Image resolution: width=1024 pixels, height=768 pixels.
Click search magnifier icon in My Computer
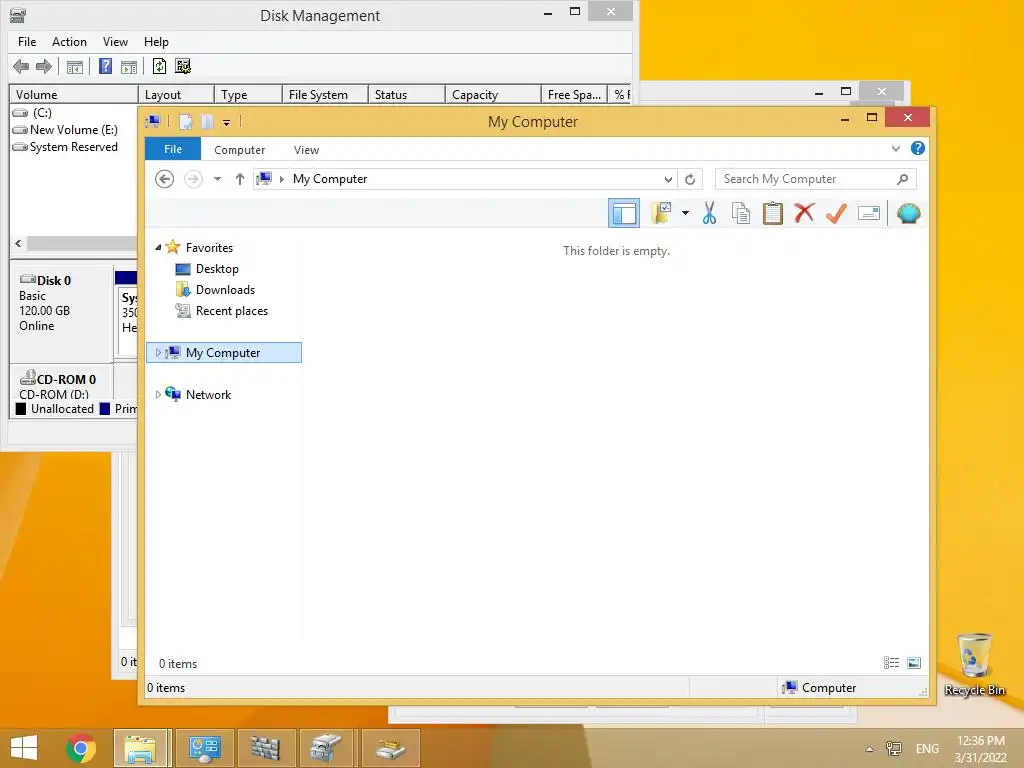pos(903,179)
